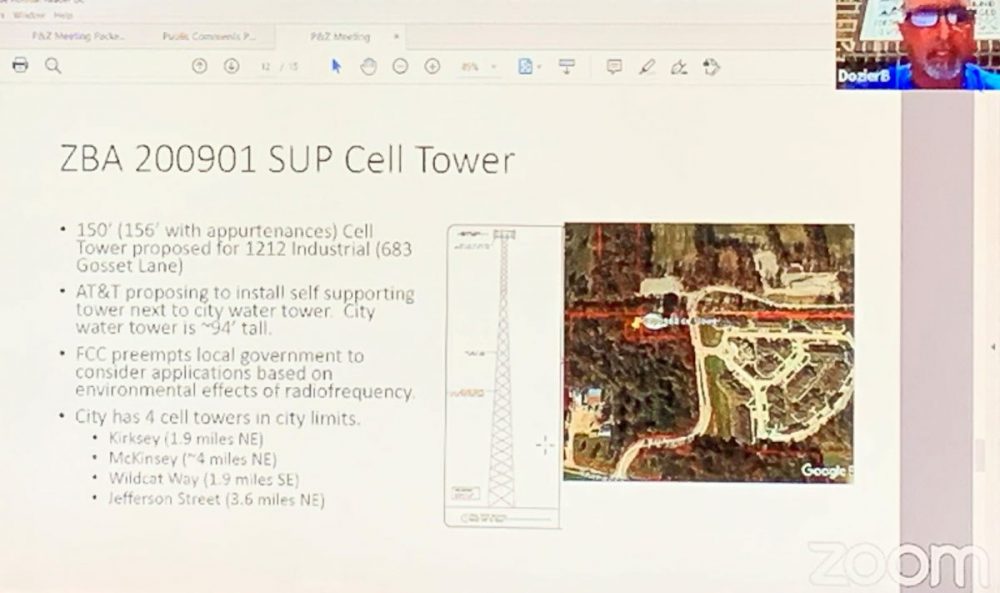Zoom out with the minus icon

point(400,66)
